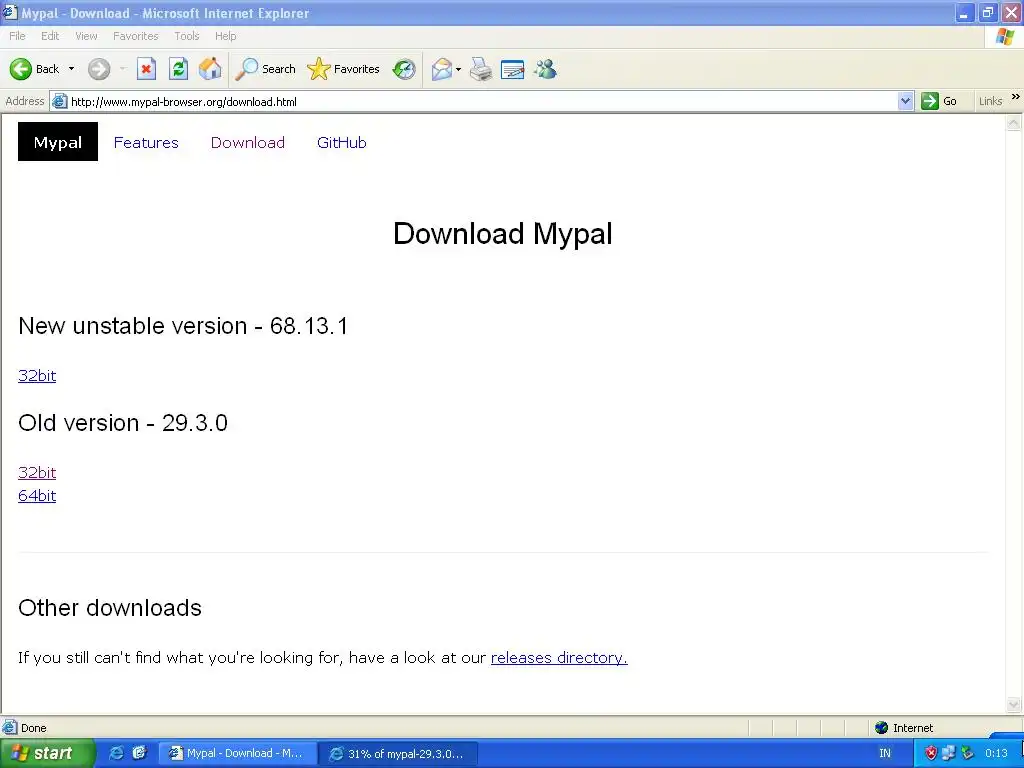Download 32bit unstable version 68.13.1
1024x768 pixels.
pyautogui.click(x=37, y=376)
